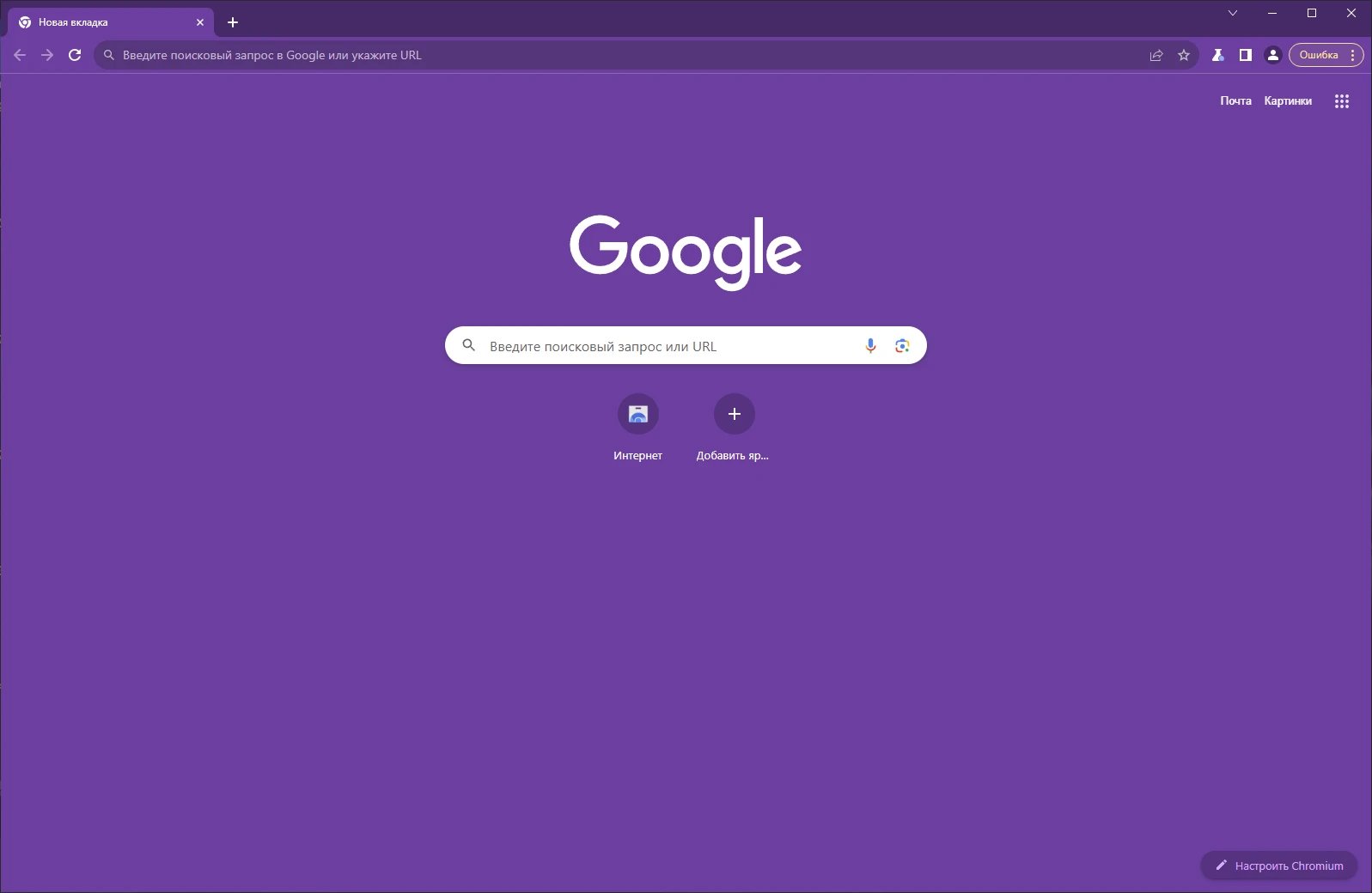
Task: Bookmark this tab with the star icon
Action: click(1184, 55)
